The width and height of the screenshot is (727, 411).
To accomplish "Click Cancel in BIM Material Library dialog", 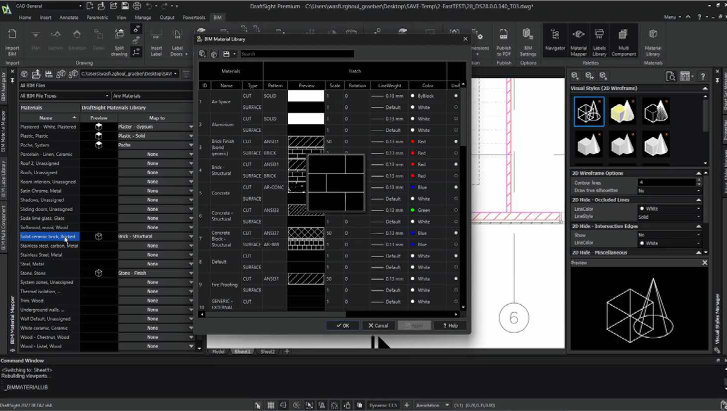I will tap(378, 326).
